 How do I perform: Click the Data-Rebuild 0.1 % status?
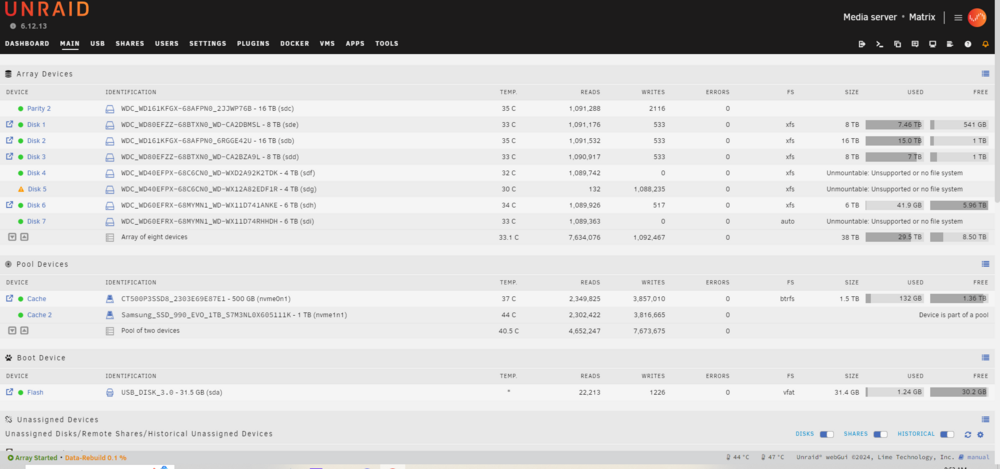pos(95,458)
